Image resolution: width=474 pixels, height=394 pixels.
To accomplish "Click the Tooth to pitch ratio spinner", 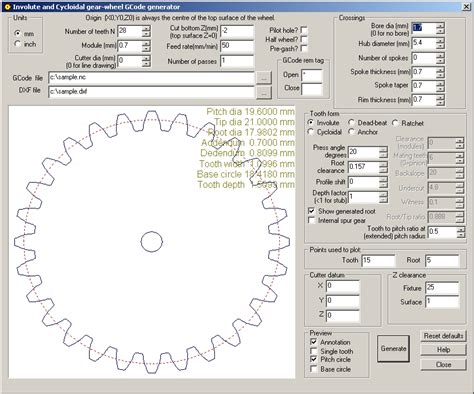I will coord(461,232).
